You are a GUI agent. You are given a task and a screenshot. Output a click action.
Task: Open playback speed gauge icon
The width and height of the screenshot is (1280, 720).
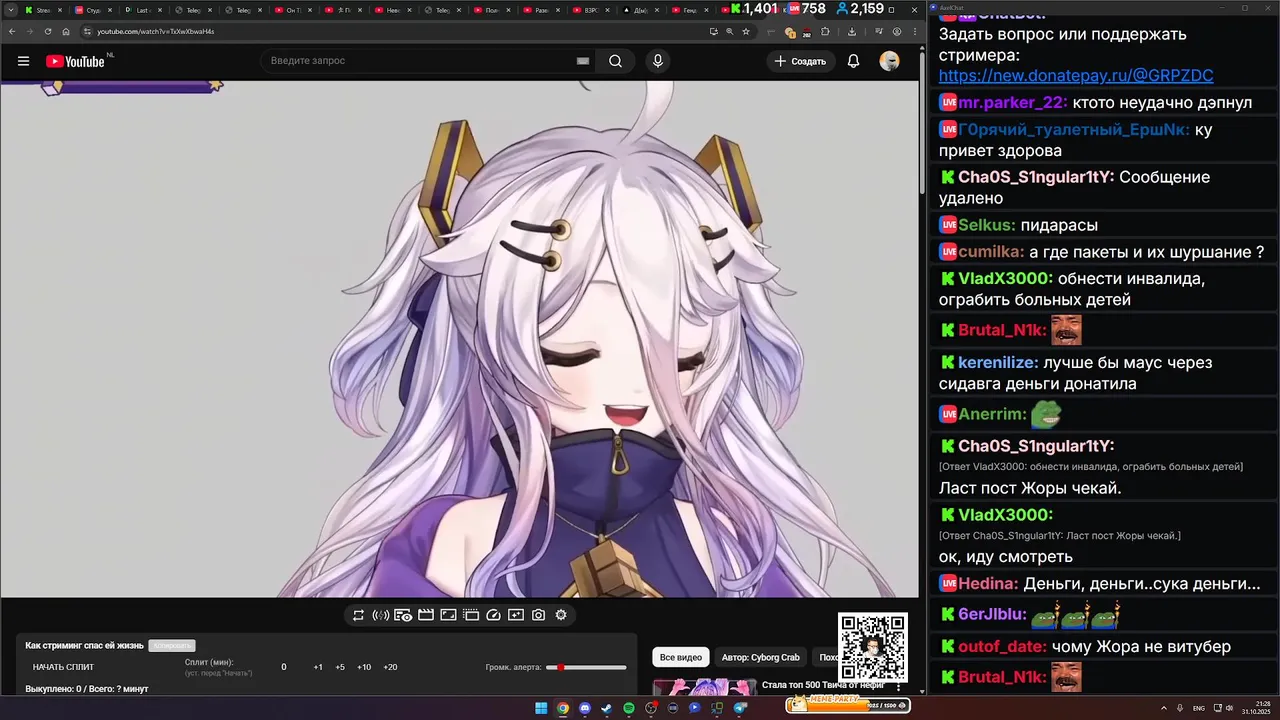point(493,615)
